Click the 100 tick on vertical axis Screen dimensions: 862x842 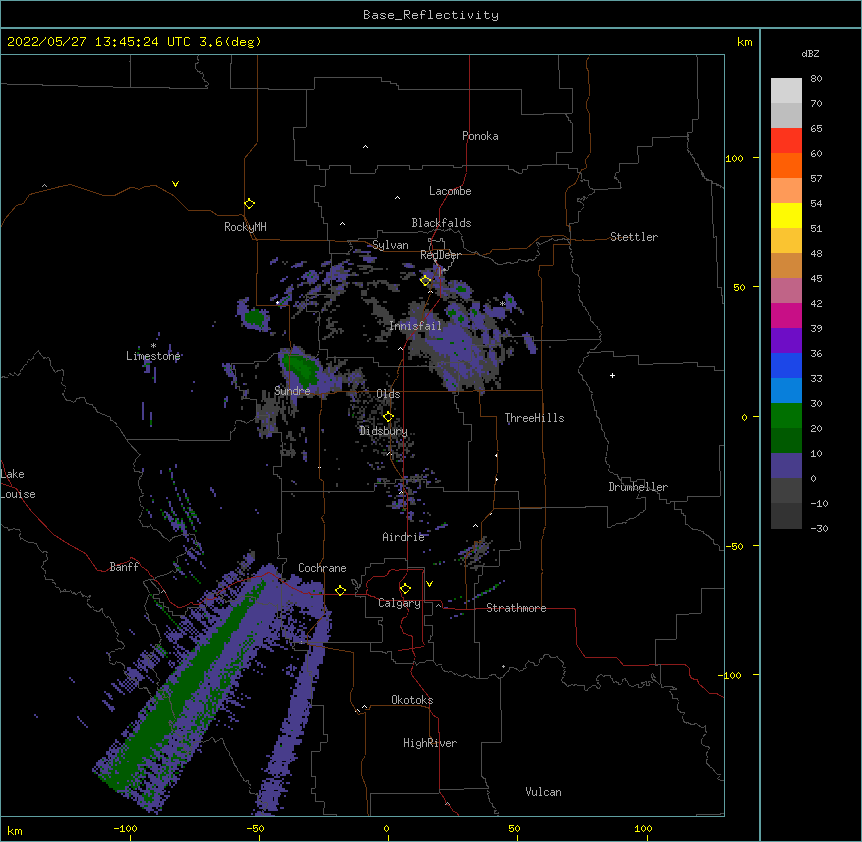734,158
